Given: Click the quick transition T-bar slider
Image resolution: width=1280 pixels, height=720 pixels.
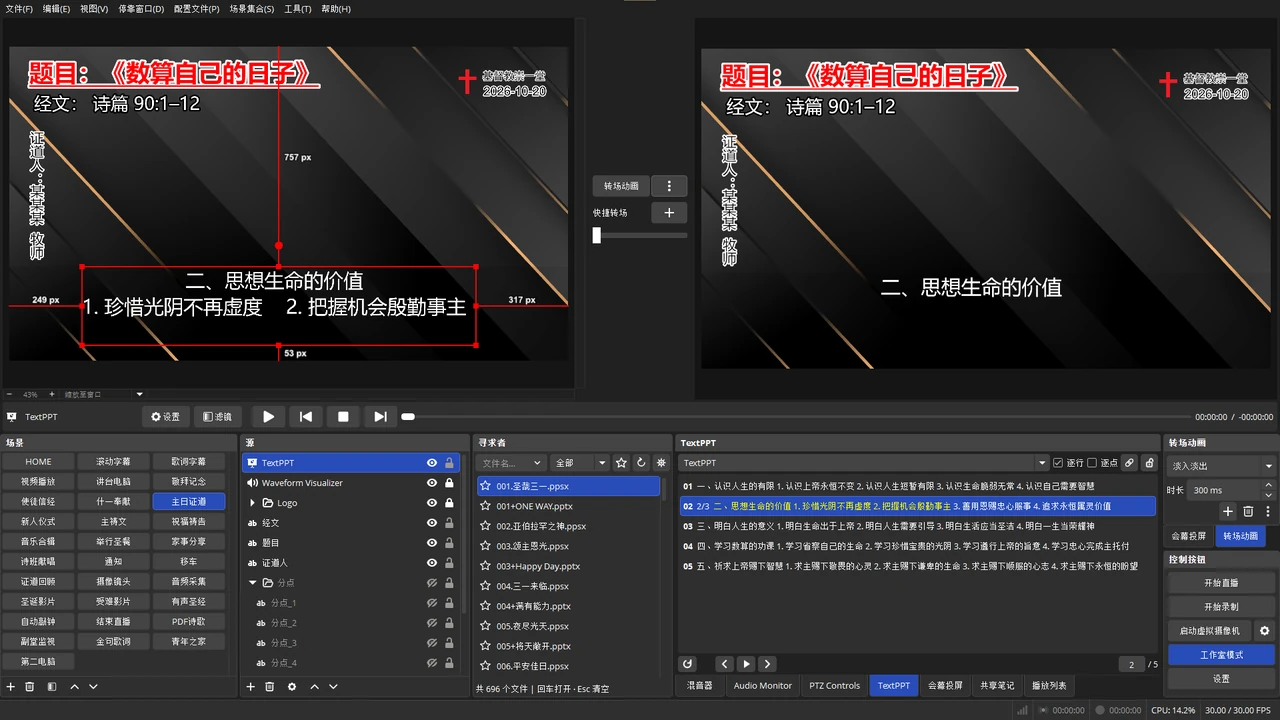Looking at the screenshot, I should [x=640, y=236].
